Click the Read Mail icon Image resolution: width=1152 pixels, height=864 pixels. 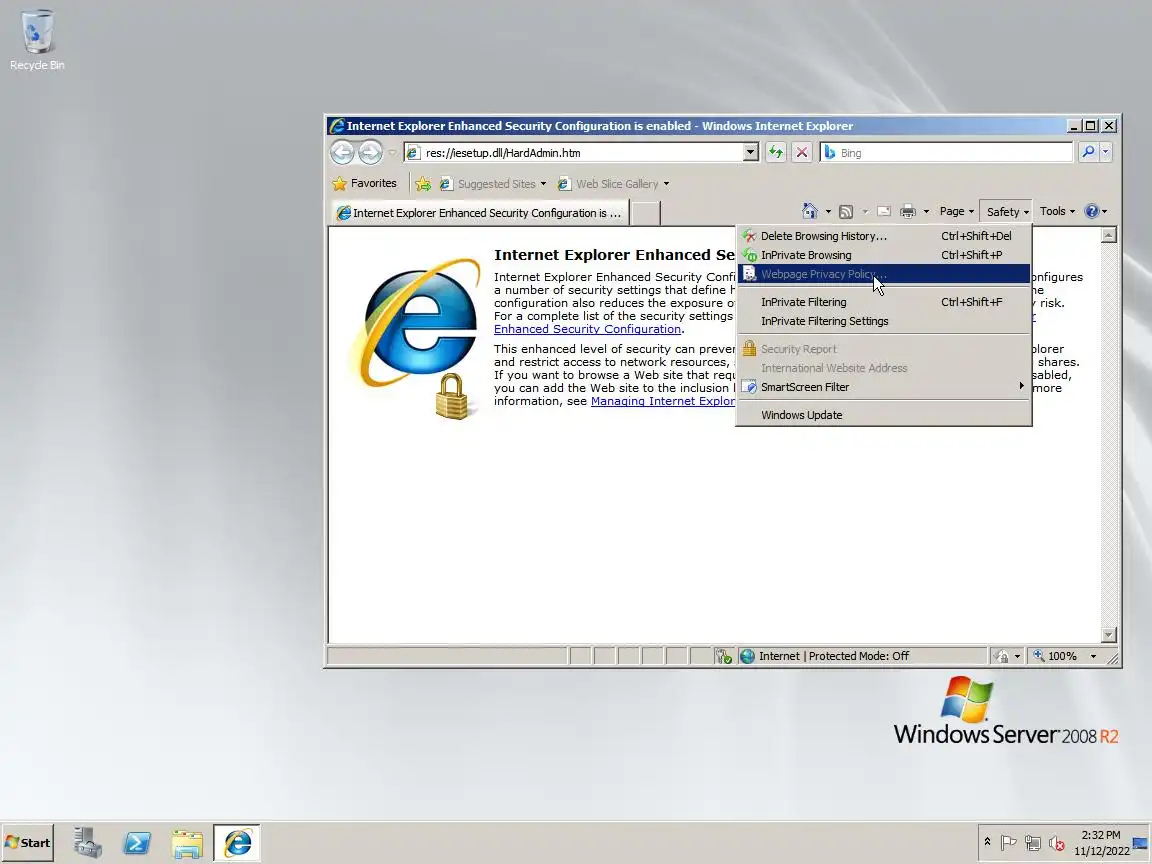[x=884, y=212]
